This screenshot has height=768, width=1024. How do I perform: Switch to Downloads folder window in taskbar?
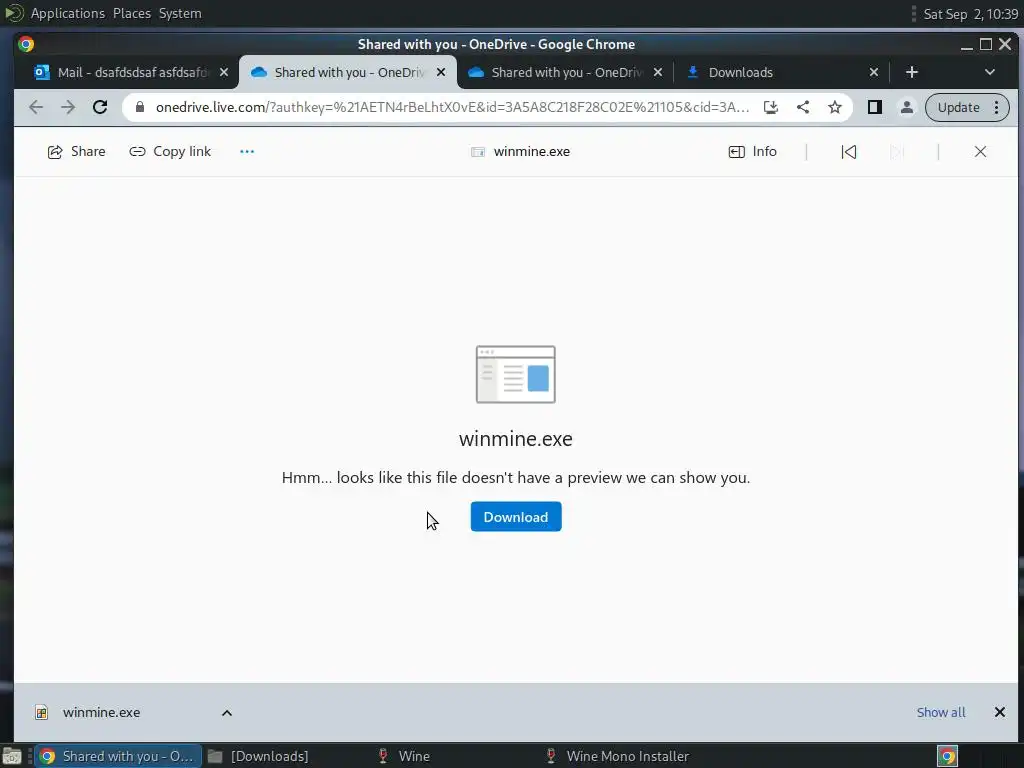click(x=259, y=756)
